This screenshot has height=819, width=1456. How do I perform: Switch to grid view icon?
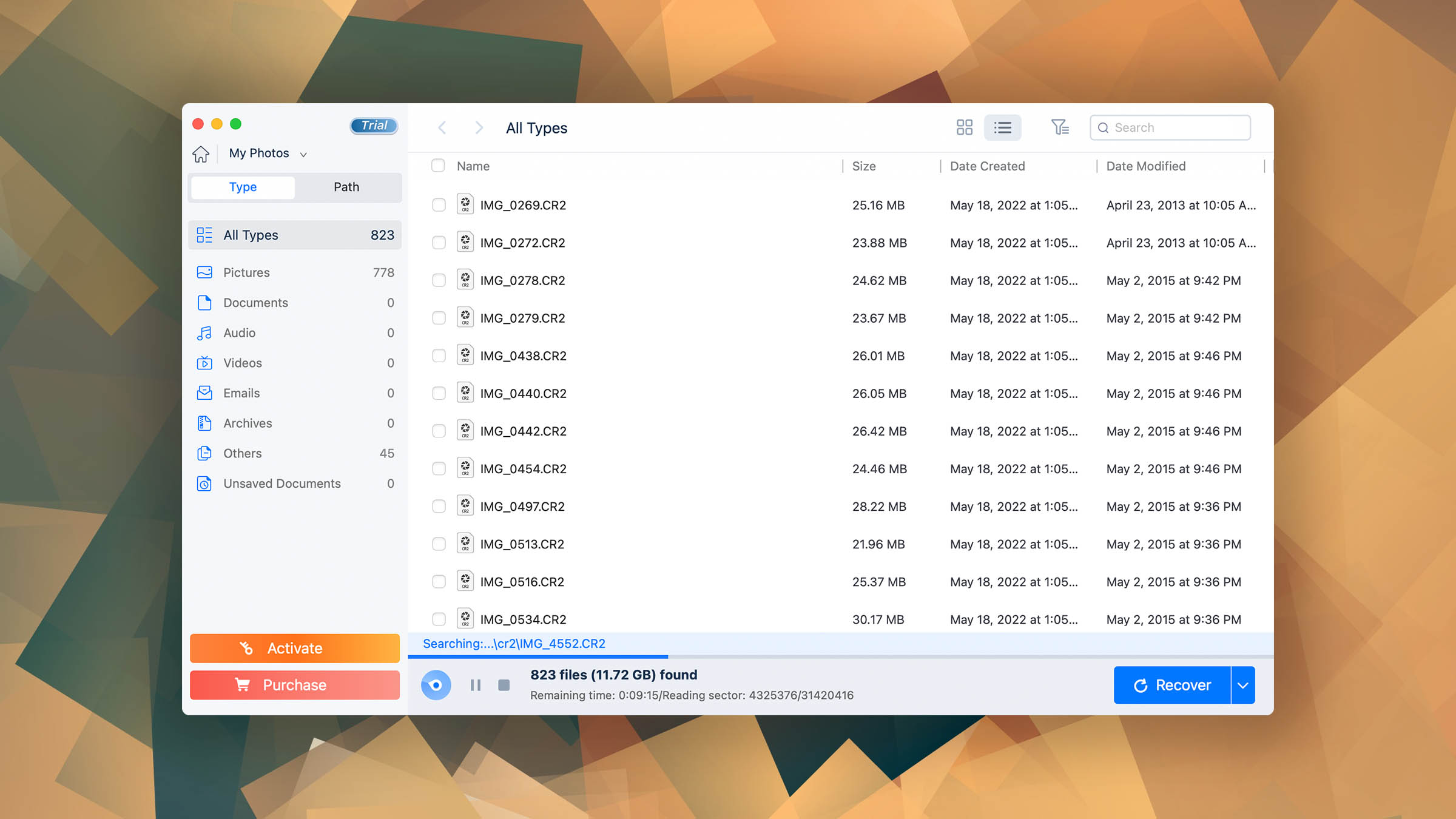pos(964,127)
